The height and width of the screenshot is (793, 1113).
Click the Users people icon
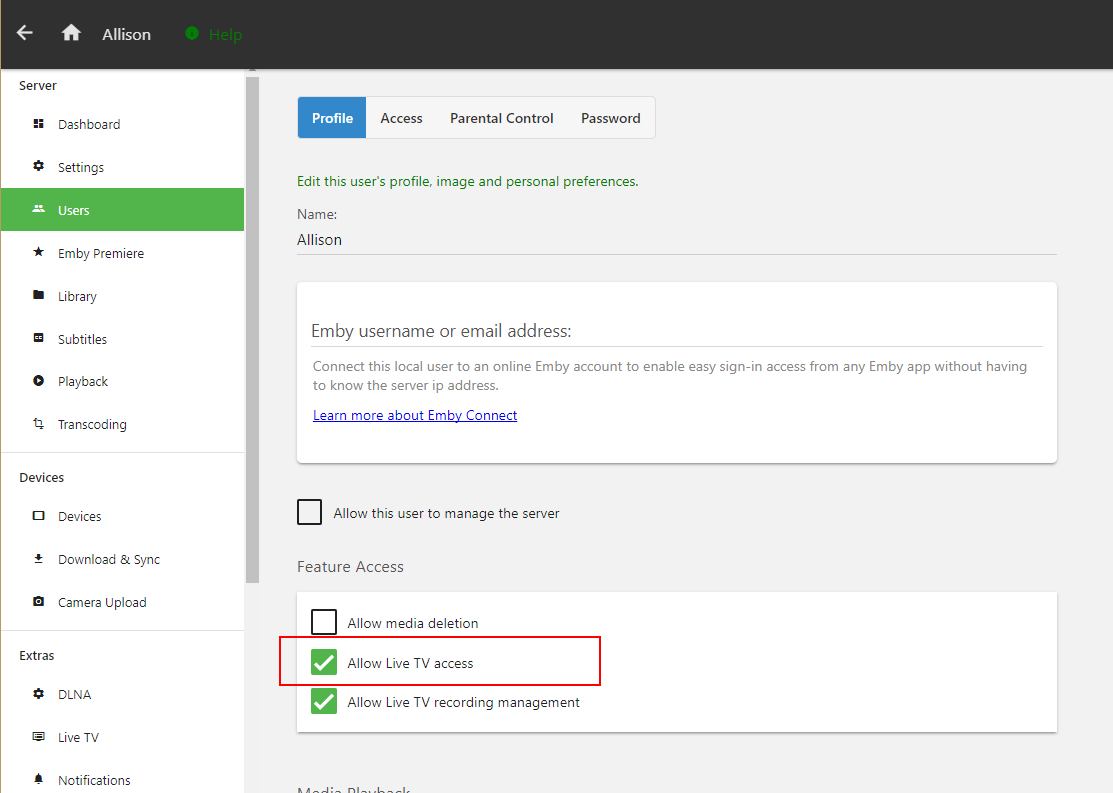click(38, 209)
